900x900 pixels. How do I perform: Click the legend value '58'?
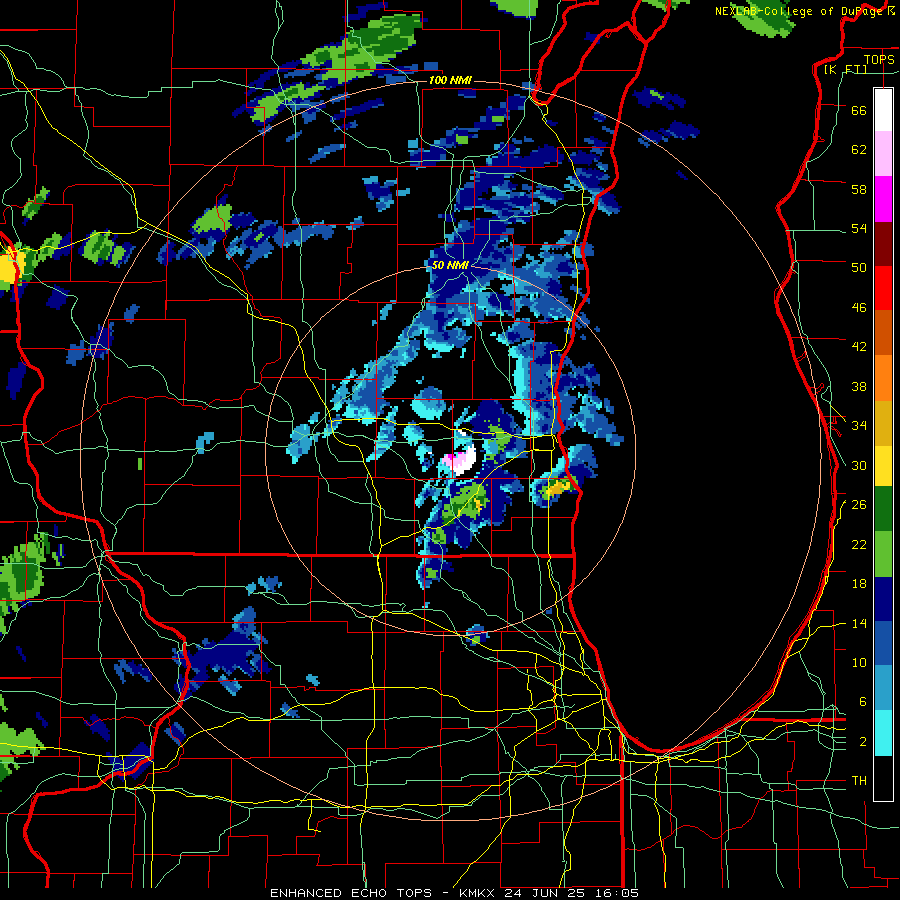(859, 189)
